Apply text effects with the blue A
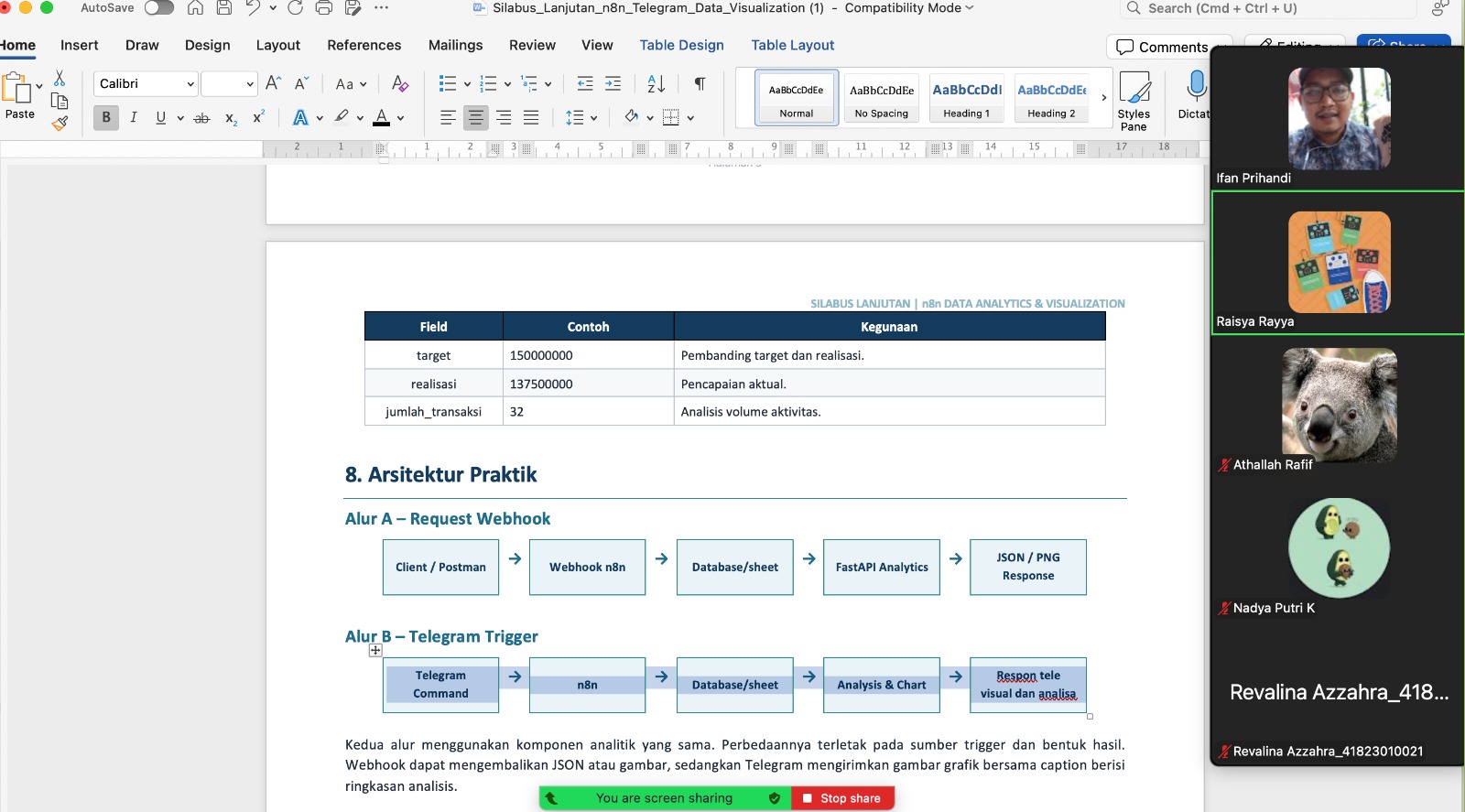 coord(300,118)
